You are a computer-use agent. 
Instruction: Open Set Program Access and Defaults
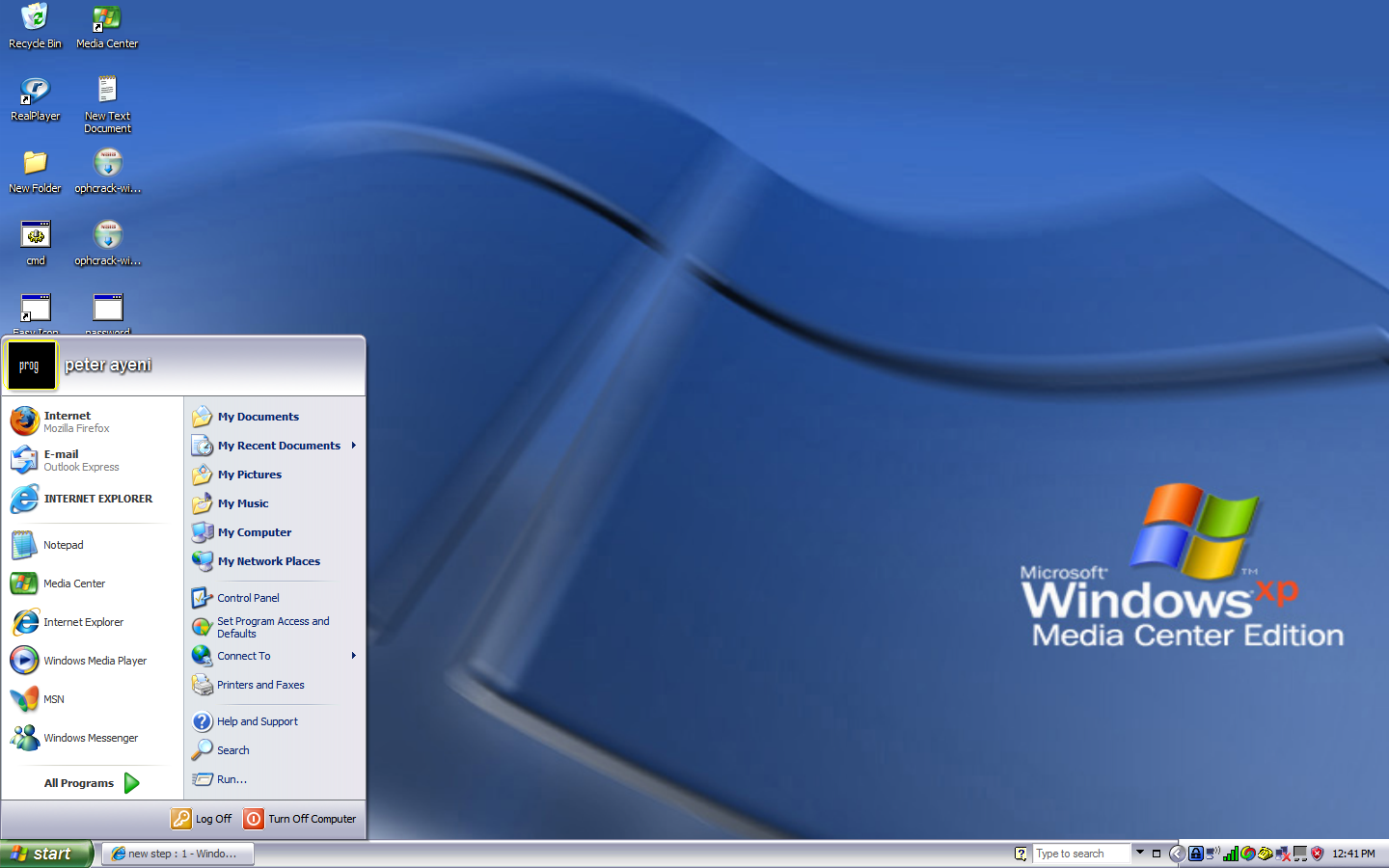point(275,627)
